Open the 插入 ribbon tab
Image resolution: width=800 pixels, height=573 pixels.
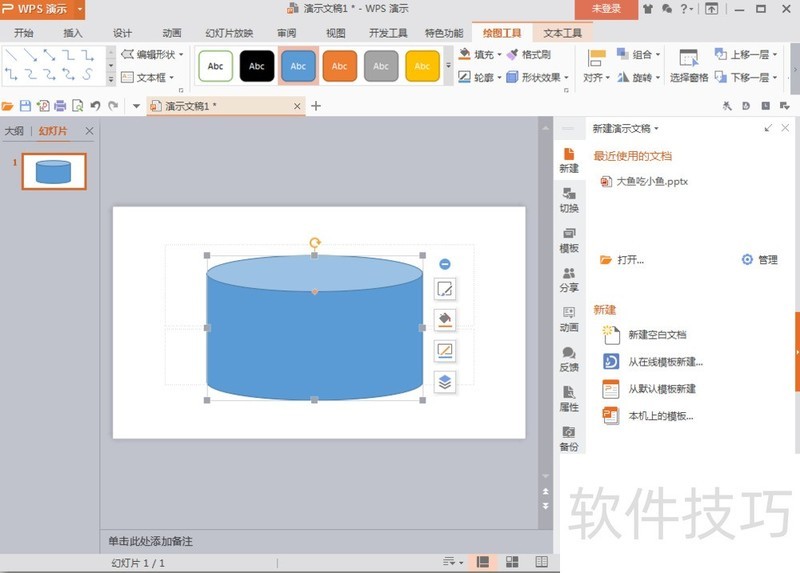(x=72, y=33)
